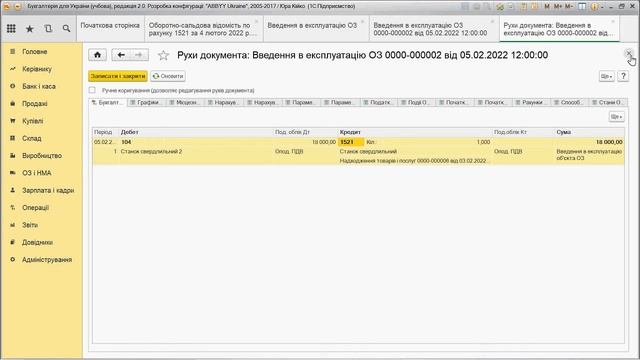Select the Події О... register tab

(x=416, y=102)
